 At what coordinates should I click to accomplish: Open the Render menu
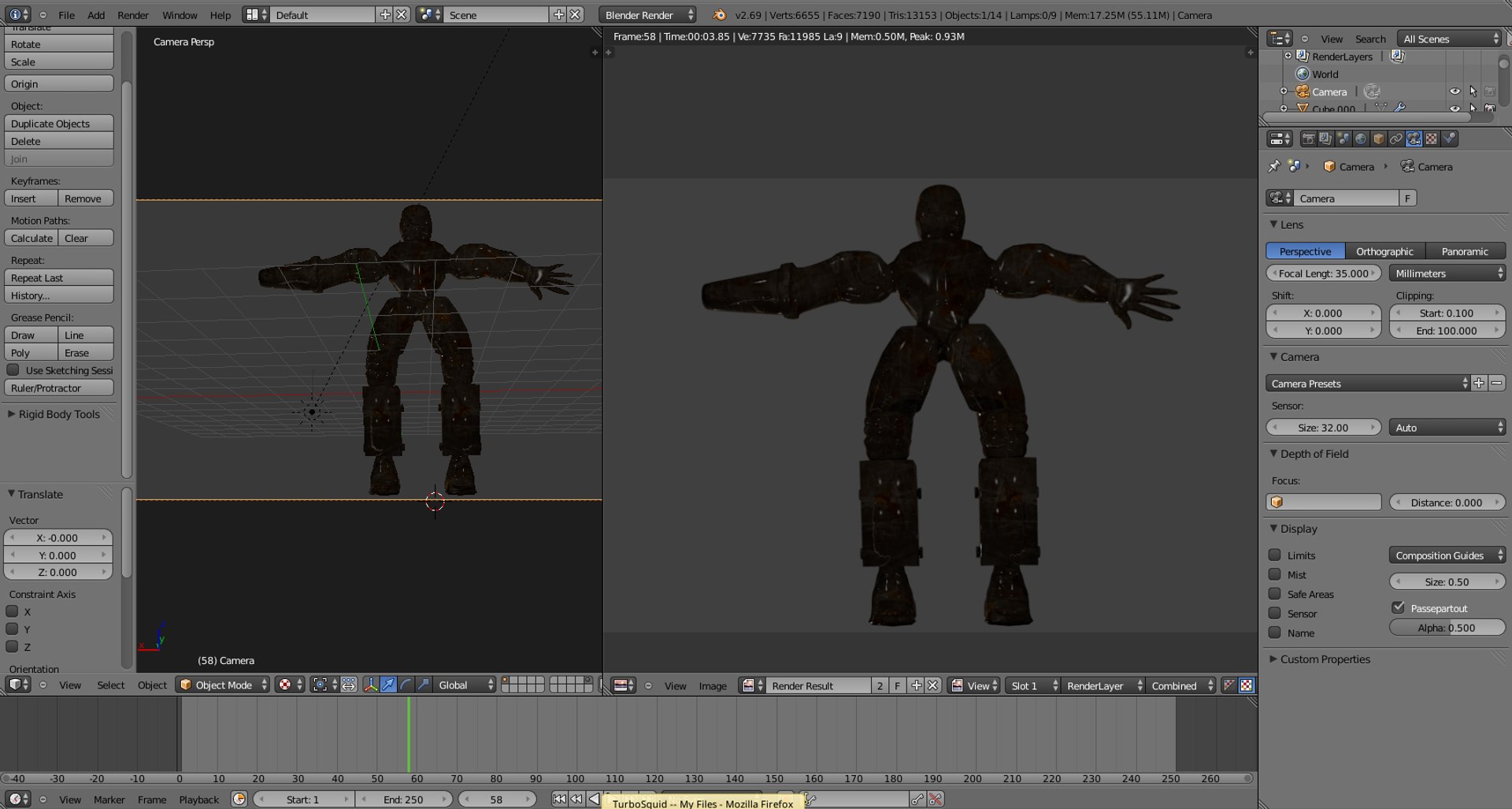coord(133,15)
